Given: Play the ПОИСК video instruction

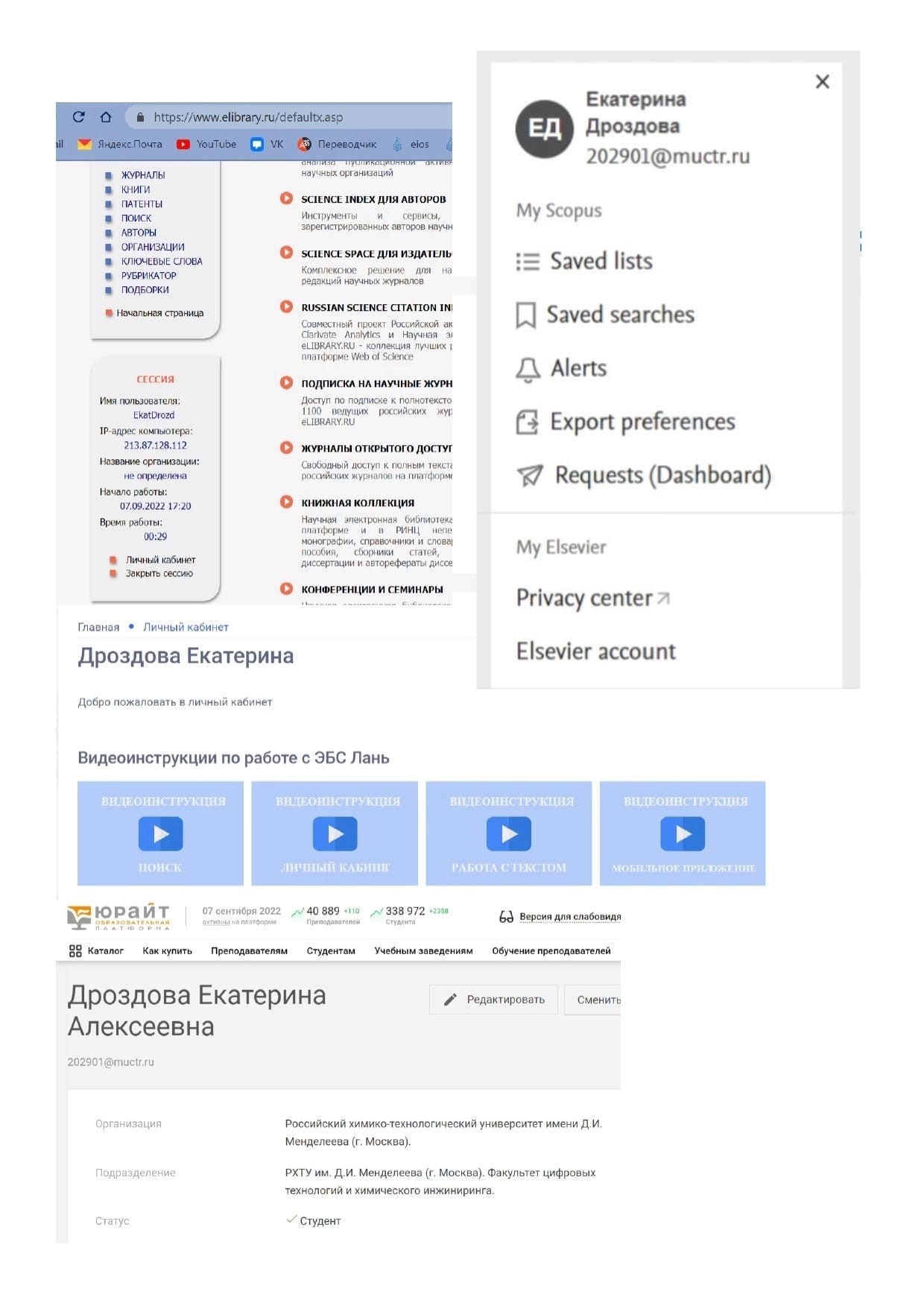Looking at the screenshot, I should [161, 833].
